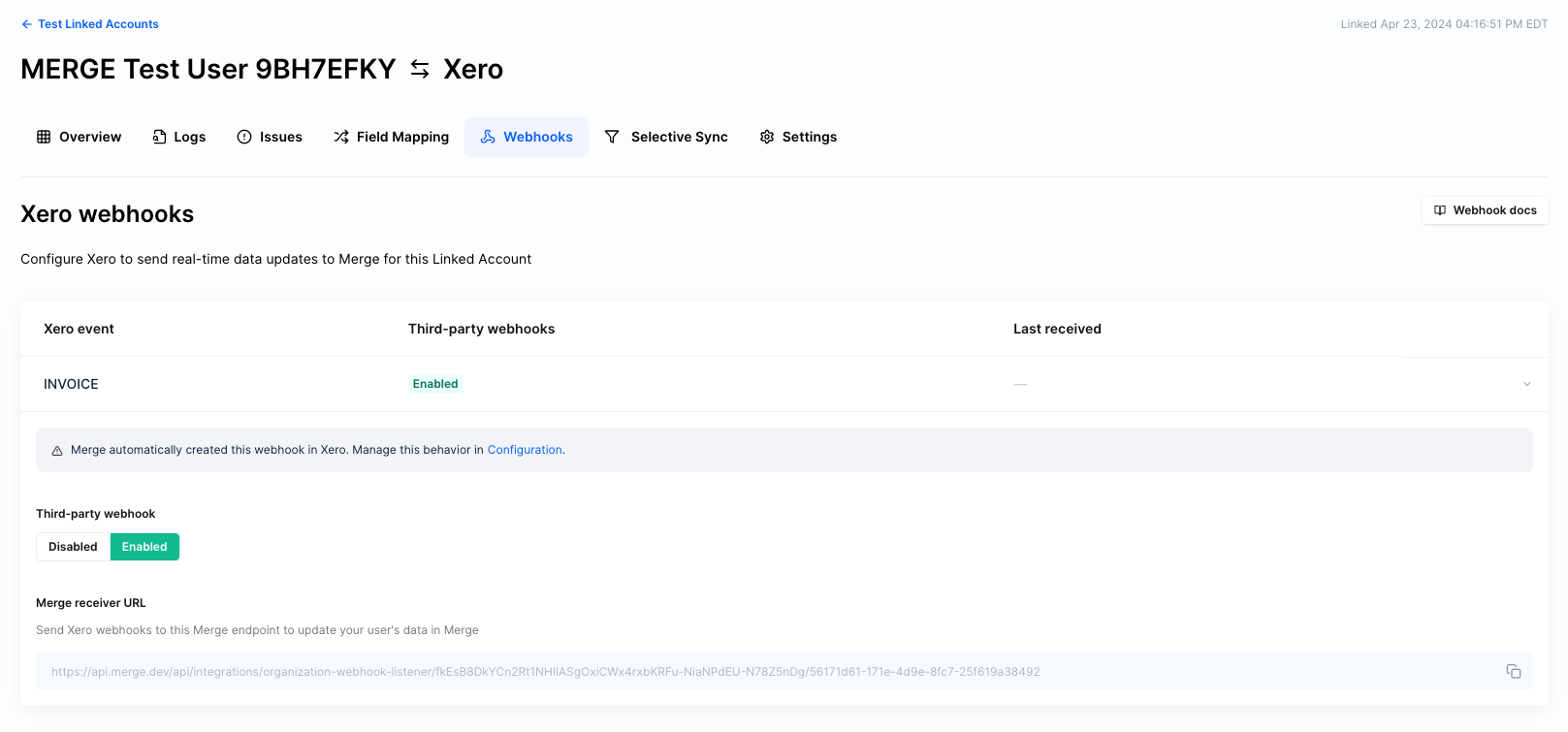Click the Enabled status badge in INVOICE row
This screenshot has height=732, width=1568.
[x=435, y=384]
